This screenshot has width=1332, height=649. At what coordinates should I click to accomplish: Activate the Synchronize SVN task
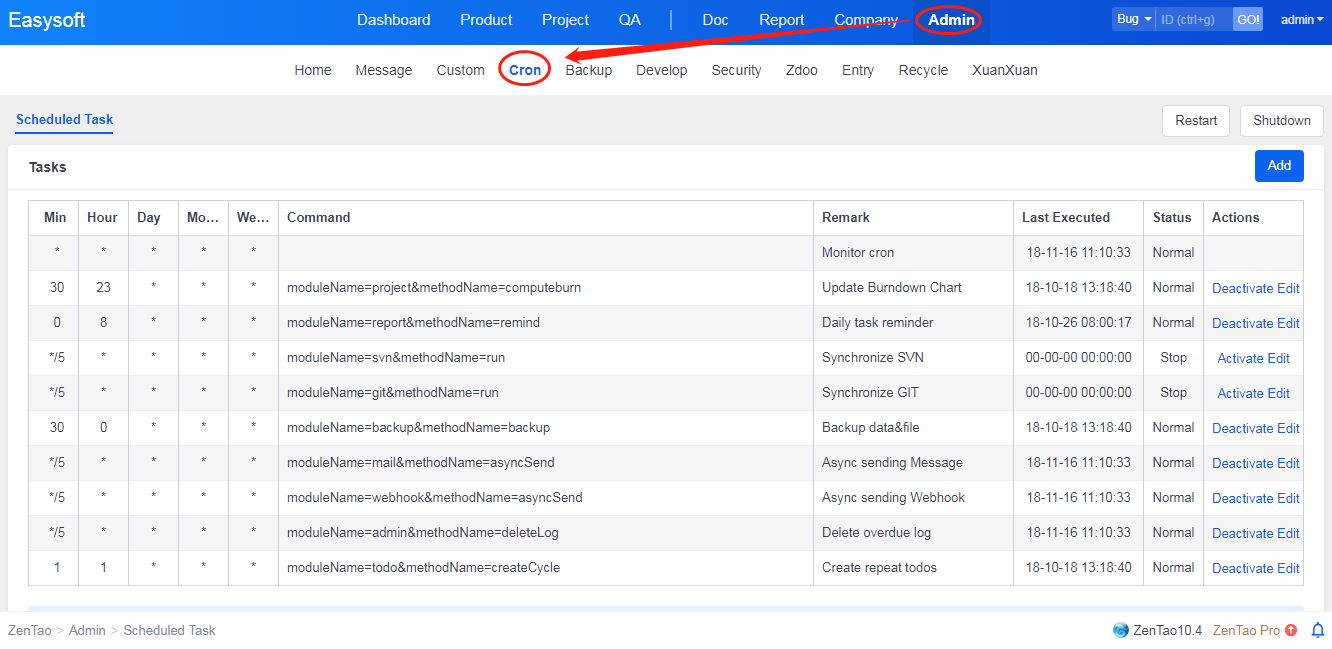click(x=1240, y=358)
